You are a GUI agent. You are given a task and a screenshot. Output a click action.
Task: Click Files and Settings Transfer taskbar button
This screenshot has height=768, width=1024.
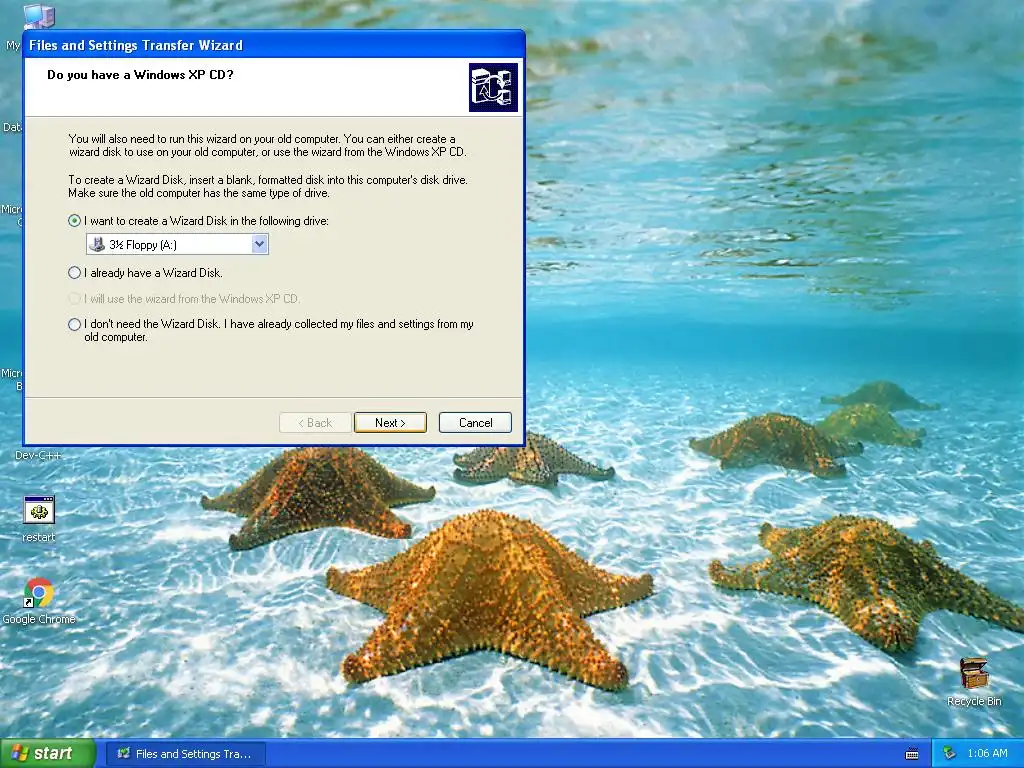(x=186, y=754)
